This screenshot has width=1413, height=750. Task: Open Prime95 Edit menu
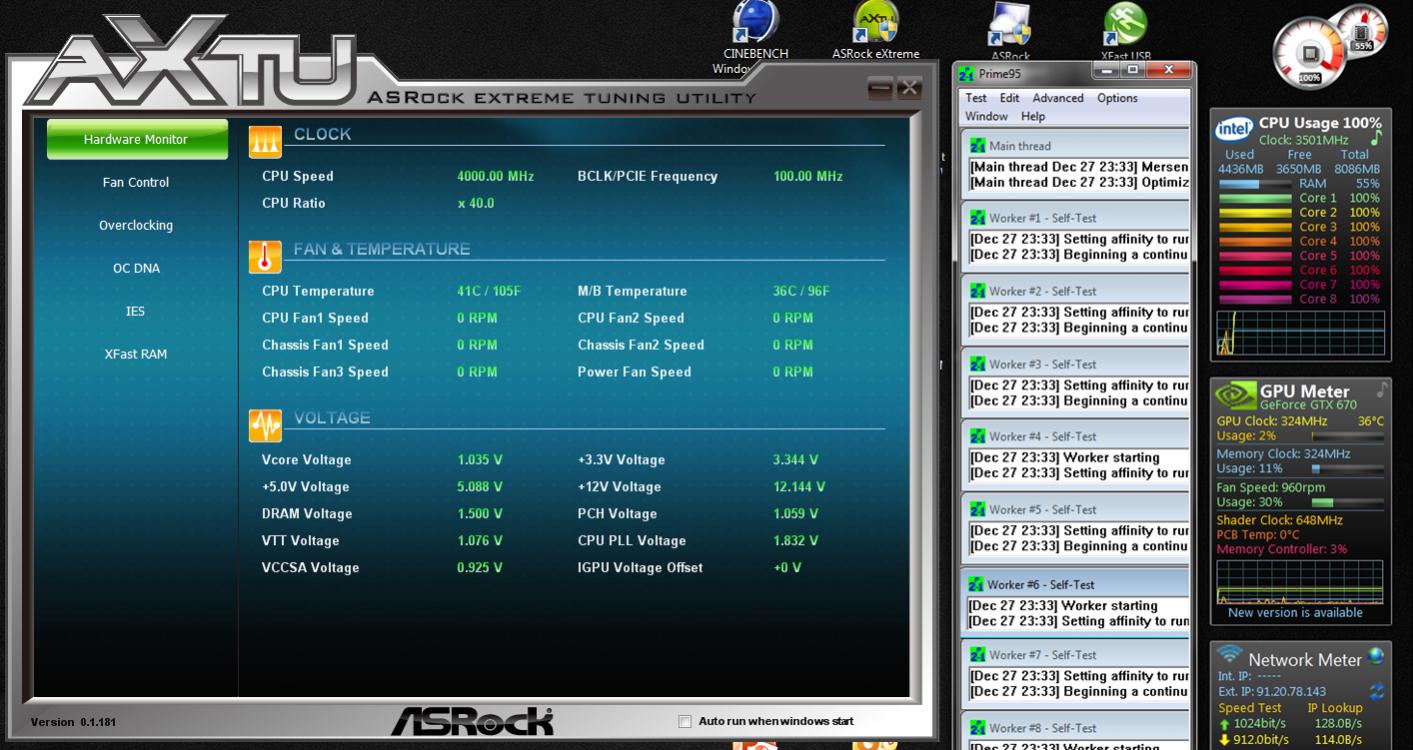pos(1010,98)
